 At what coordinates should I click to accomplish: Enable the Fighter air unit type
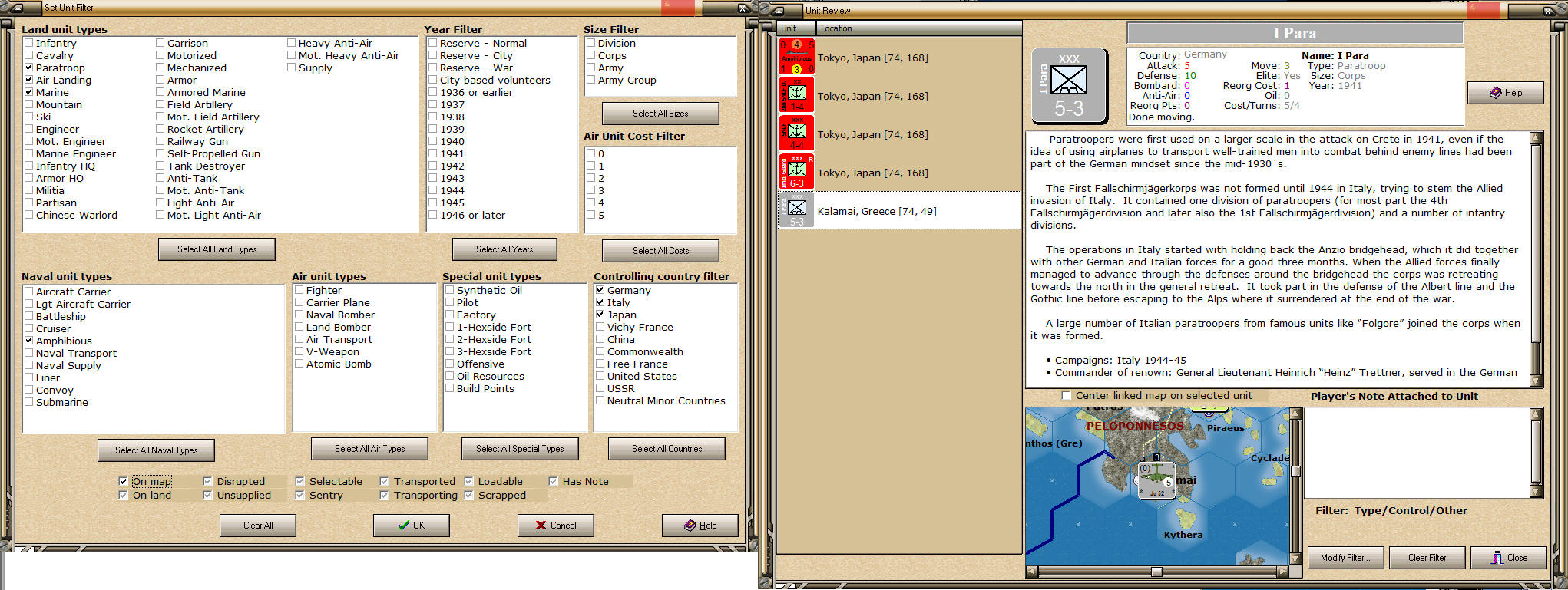tap(299, 290)
